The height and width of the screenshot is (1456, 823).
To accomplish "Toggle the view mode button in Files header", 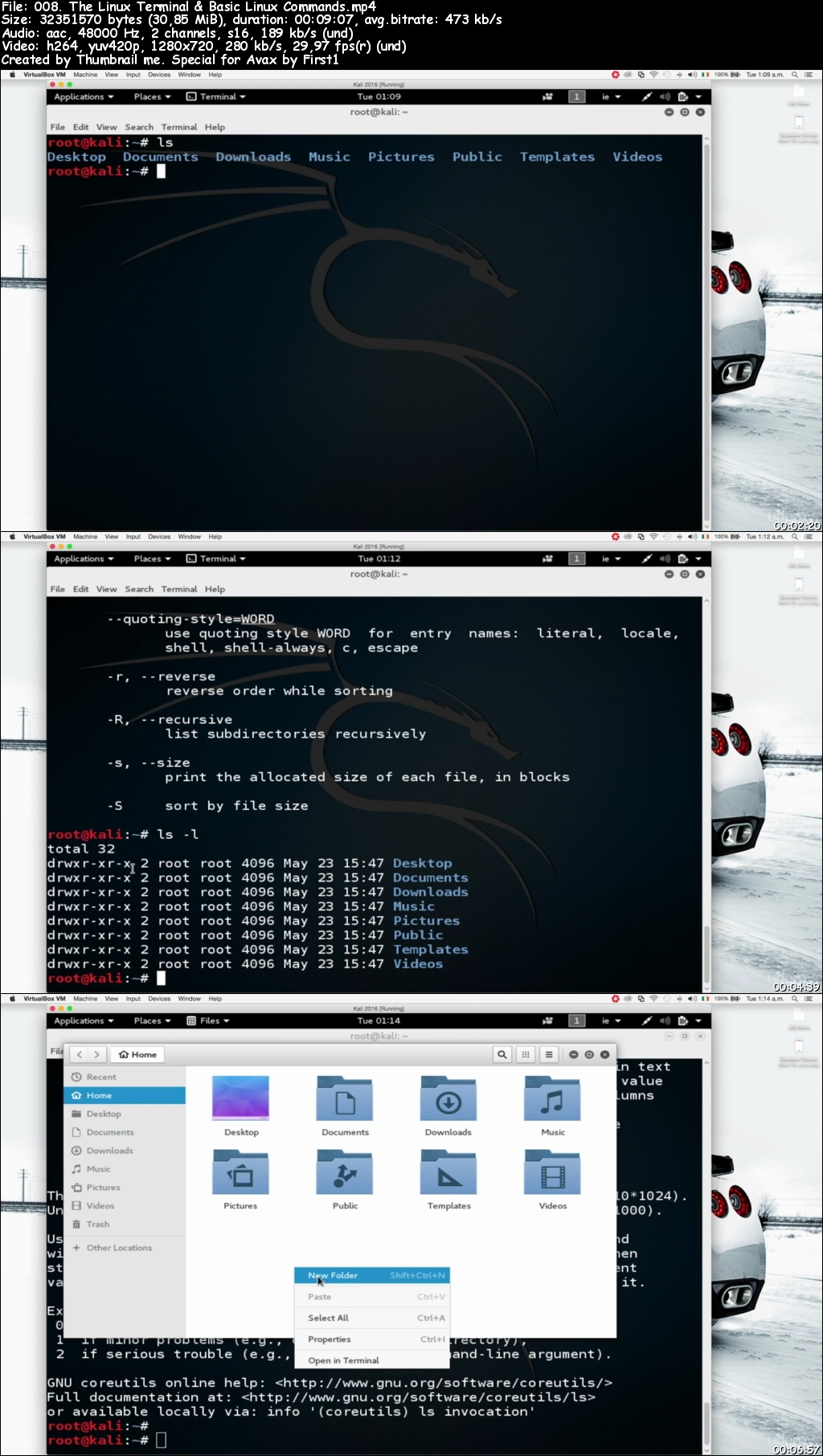I will [x=526, y=1054].
